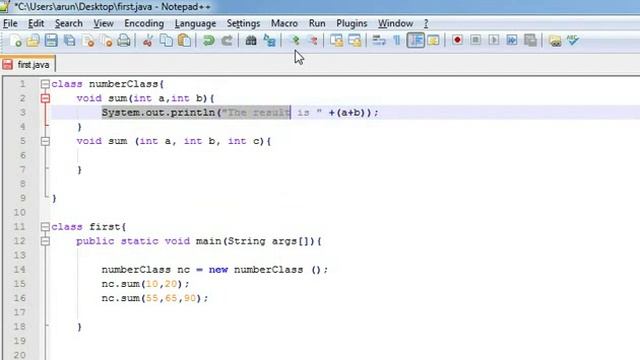Open the Encoding menu

point(144,24)
